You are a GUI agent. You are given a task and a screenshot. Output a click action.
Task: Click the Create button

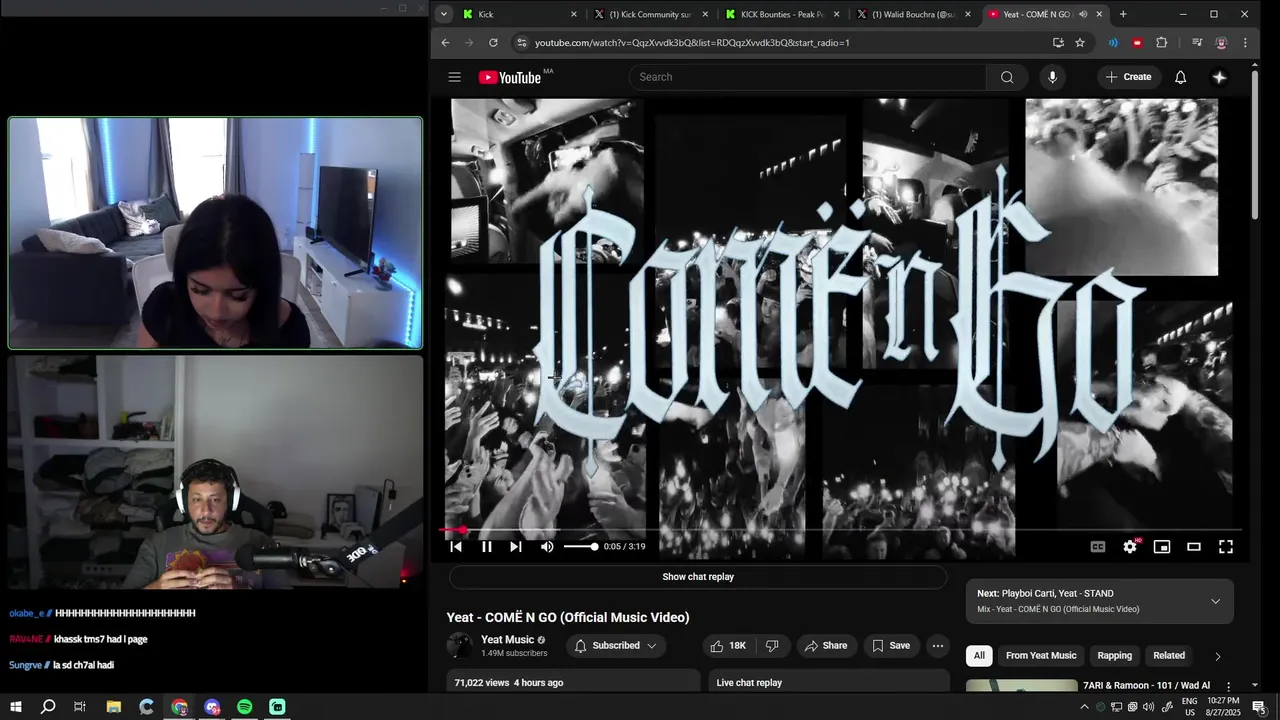point(1128,77)
